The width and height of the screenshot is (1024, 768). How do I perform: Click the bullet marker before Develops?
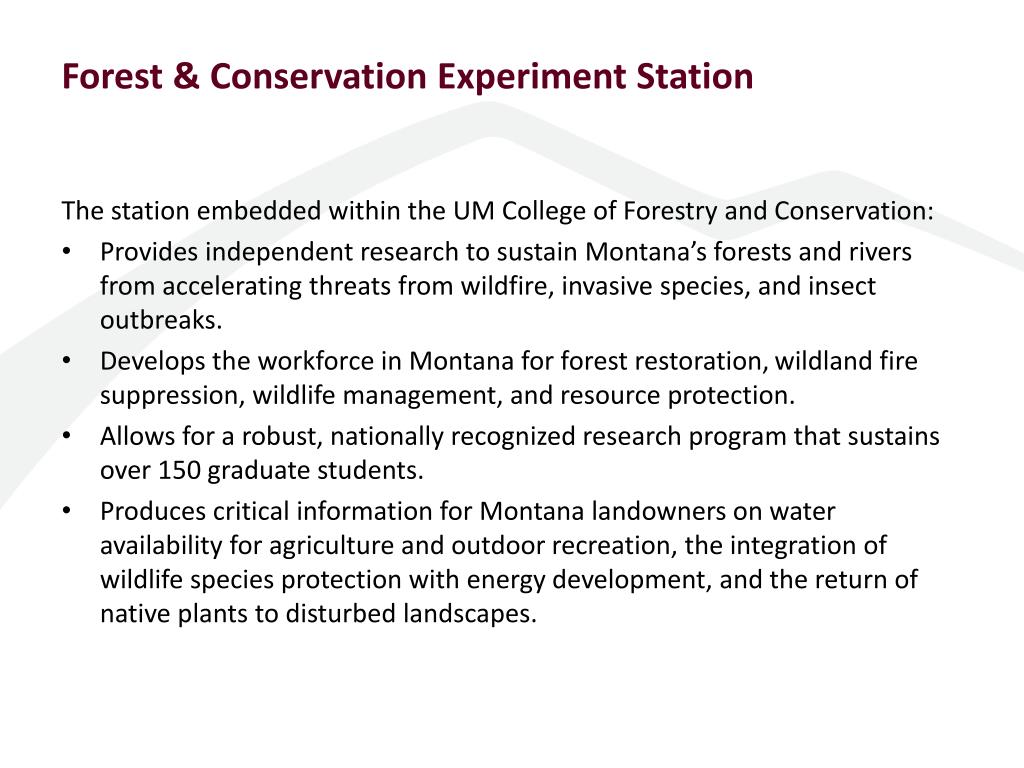coord(66,360)
